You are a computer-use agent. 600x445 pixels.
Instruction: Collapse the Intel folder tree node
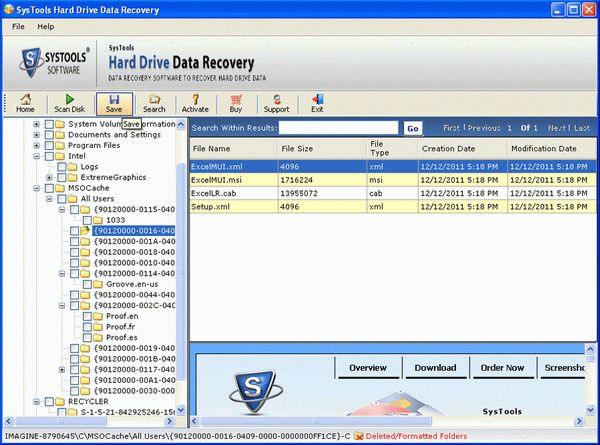37,156
